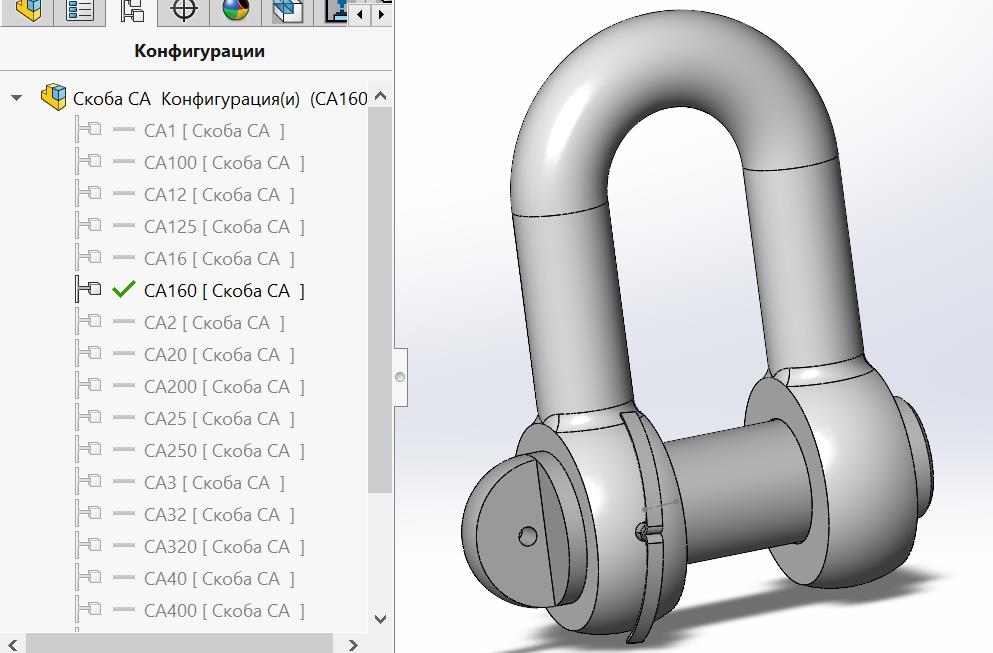
Task: Click the configuration icon beside СА16
Action: coord(88,257)
